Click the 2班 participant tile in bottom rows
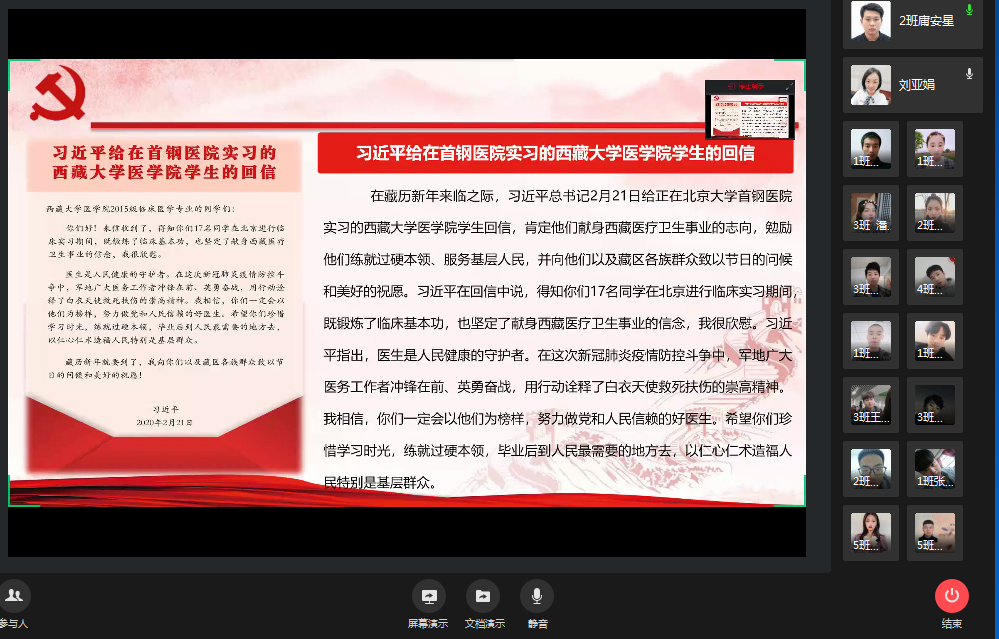The image size is (999, 639). pyautogui.click(x=871, y=469)
